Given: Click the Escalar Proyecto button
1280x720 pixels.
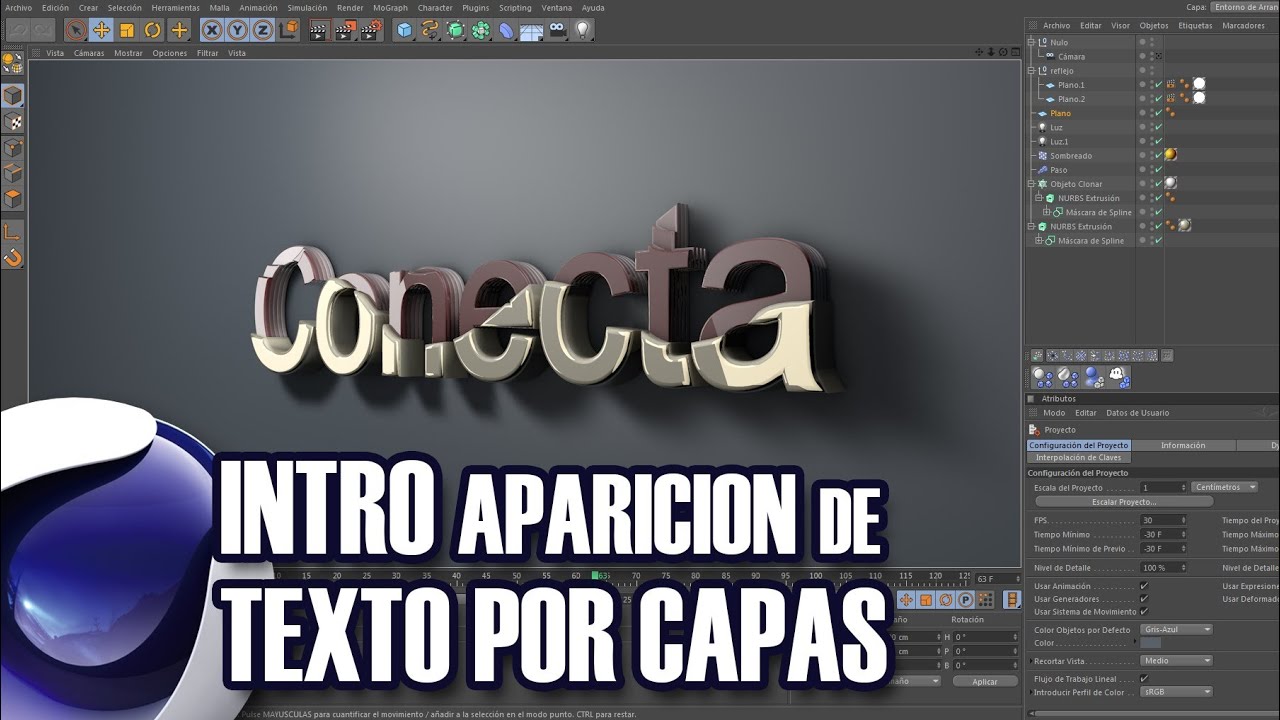Looking at the screenshot, I should pos(1124,502).
